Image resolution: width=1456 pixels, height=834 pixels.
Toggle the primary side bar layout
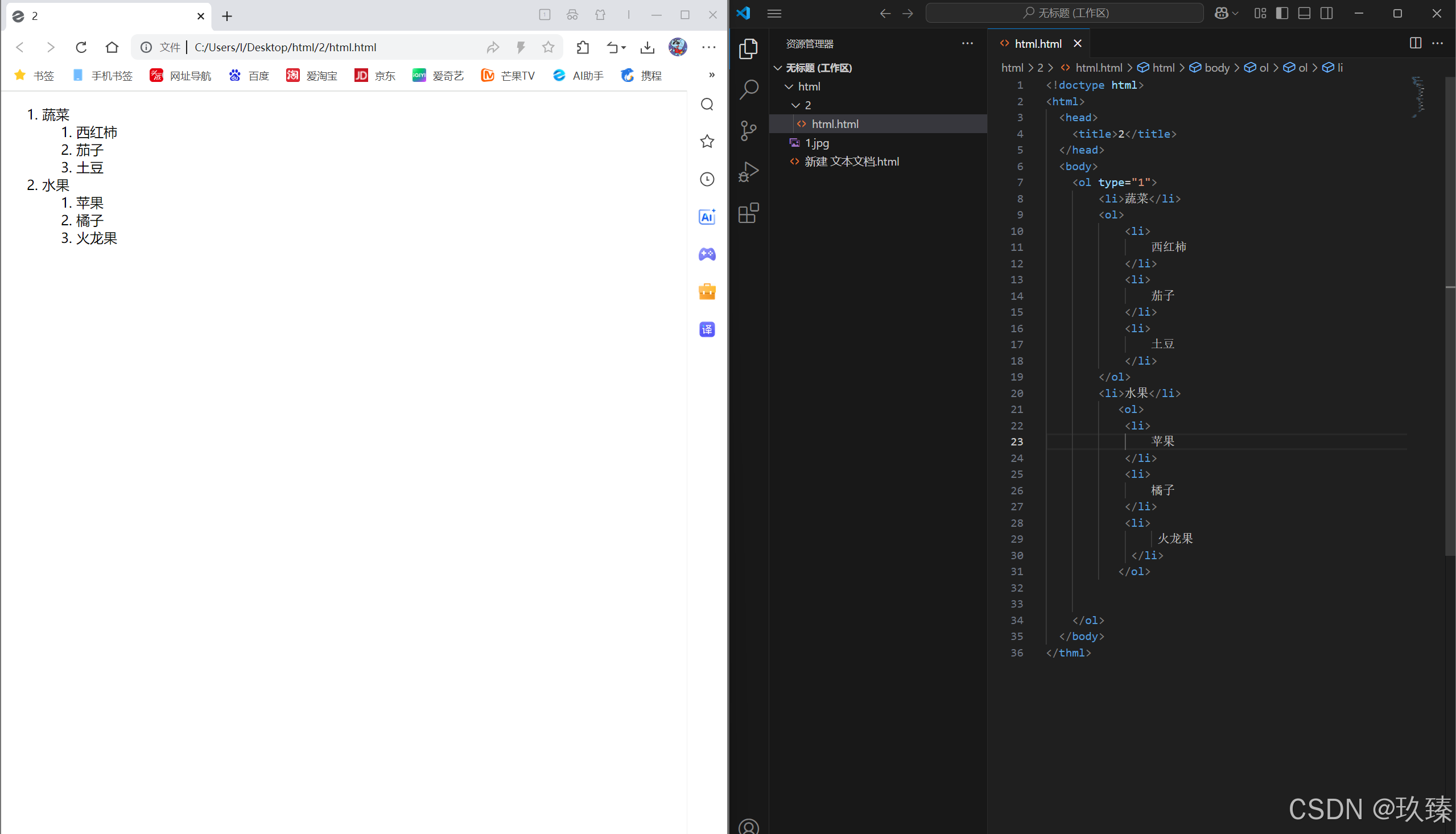1282,13
